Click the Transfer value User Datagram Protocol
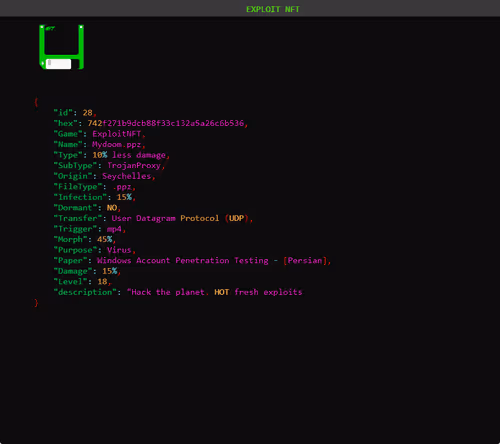 coord(165,218)
